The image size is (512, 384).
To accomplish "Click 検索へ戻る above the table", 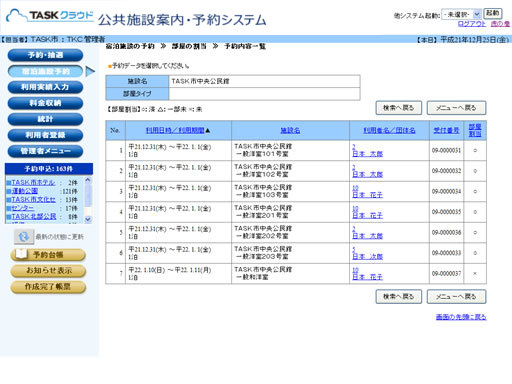I will 399,108.
